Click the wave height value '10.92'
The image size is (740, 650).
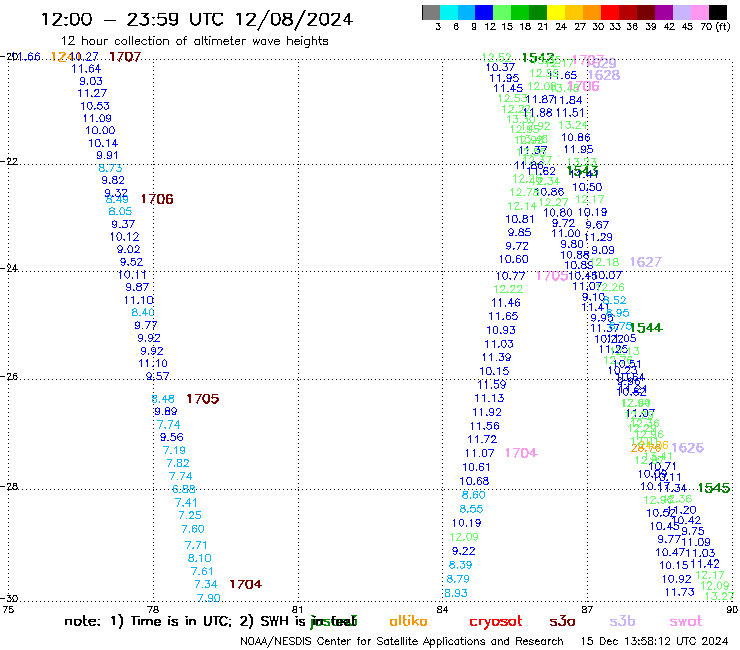click(x=676, y=579)
